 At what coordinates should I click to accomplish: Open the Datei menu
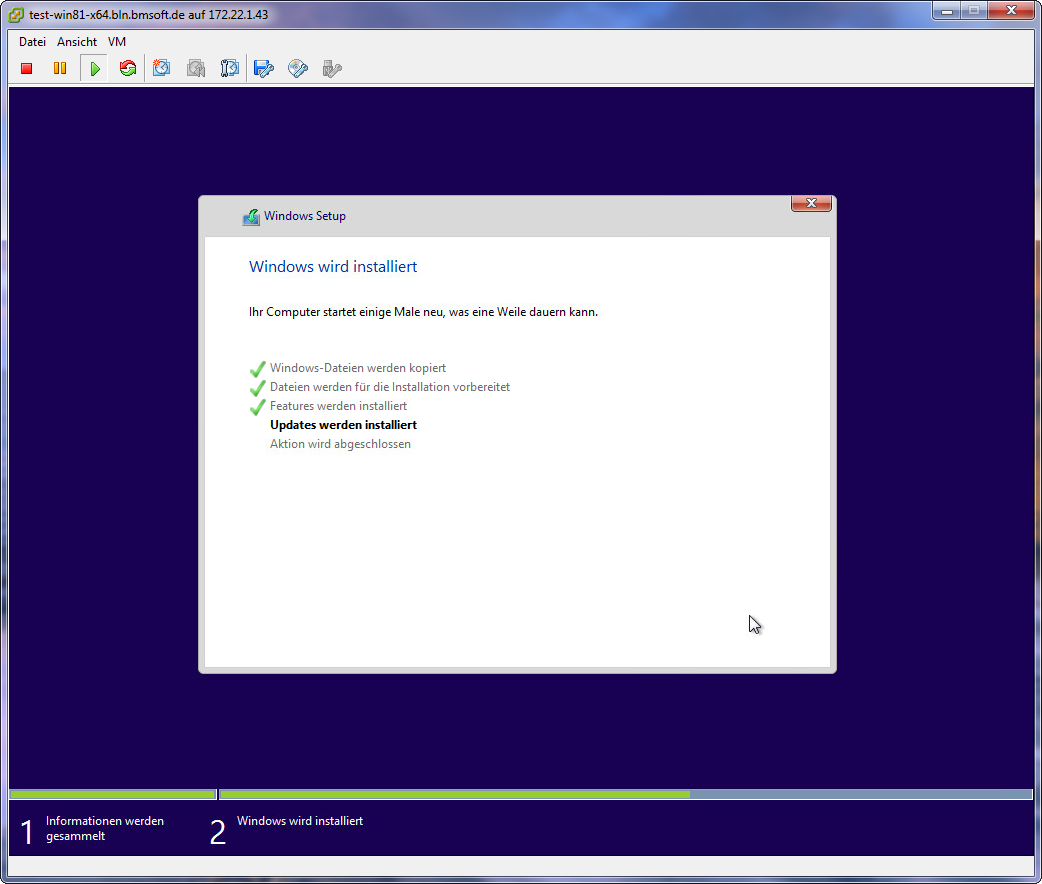[32, 42]
